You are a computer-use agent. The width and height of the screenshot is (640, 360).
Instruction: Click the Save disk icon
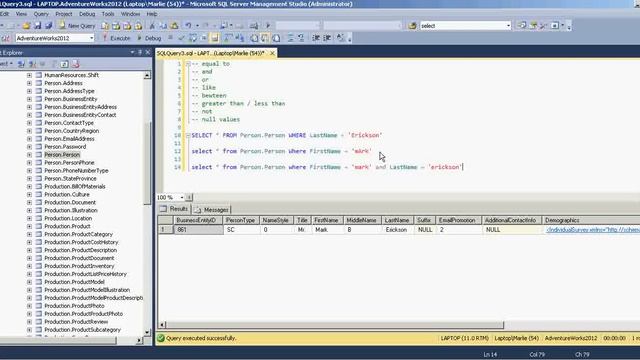(x=38, y=26)
